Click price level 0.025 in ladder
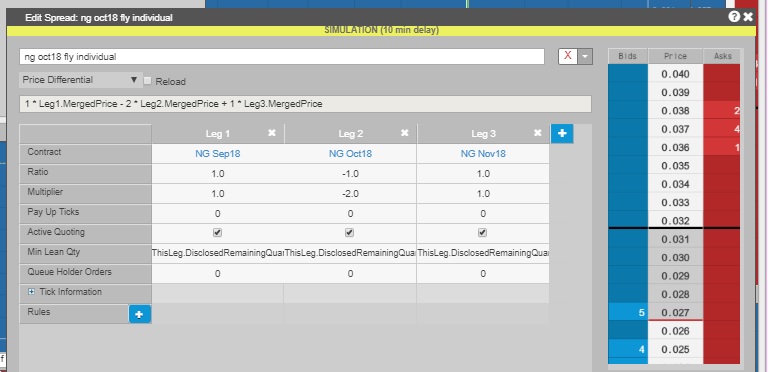The width and height of the screenshot is (771, 372). point(676,349)
